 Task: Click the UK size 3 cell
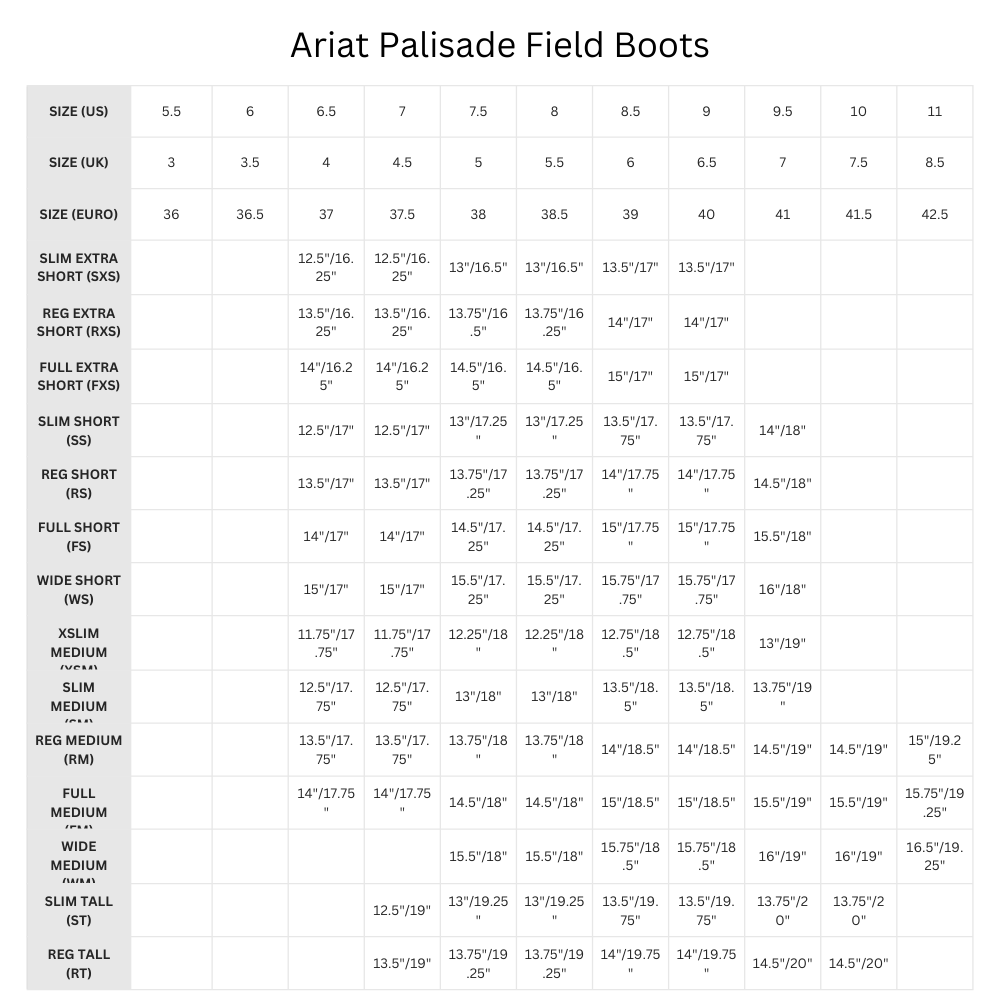click(171, 162)
